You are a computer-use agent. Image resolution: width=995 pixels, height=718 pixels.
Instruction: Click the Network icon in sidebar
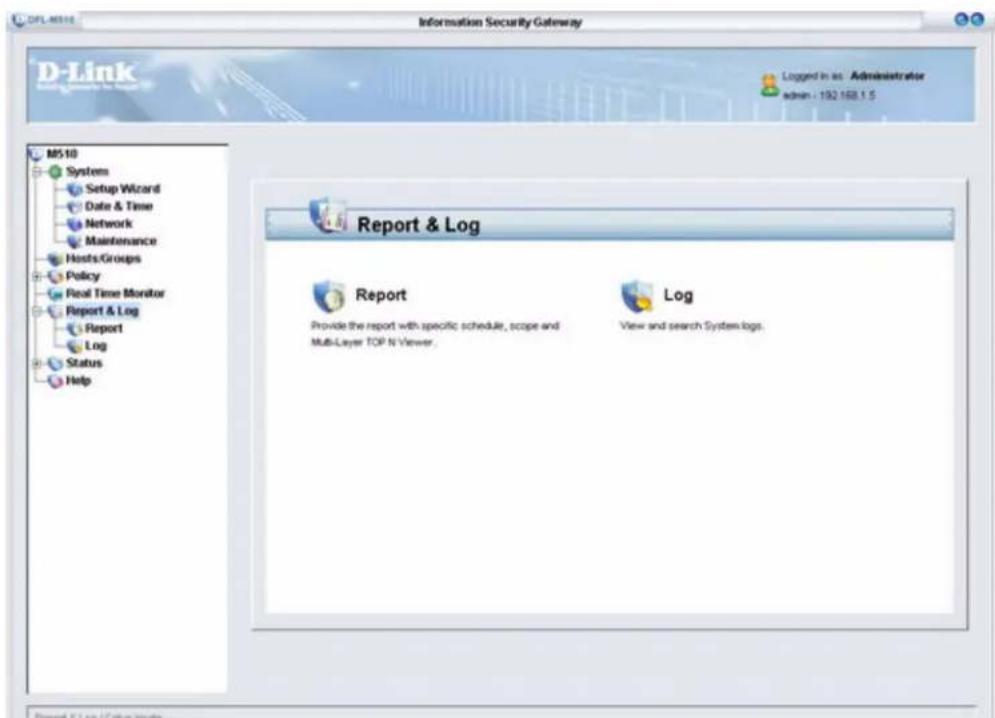tap(75, 224)
